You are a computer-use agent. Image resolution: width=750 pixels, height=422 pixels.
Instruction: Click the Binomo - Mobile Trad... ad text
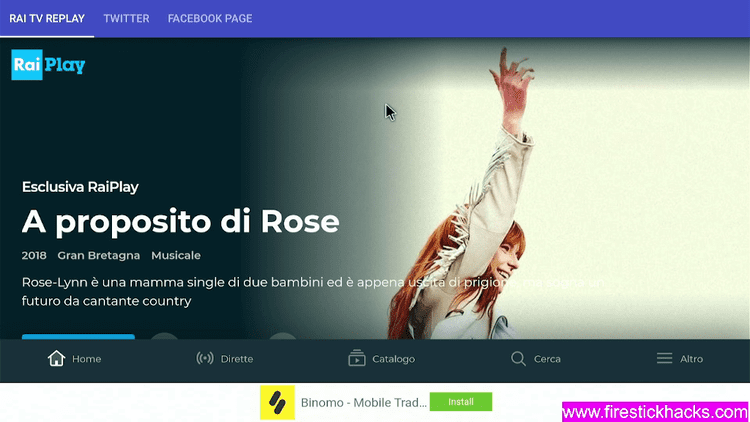364,403
